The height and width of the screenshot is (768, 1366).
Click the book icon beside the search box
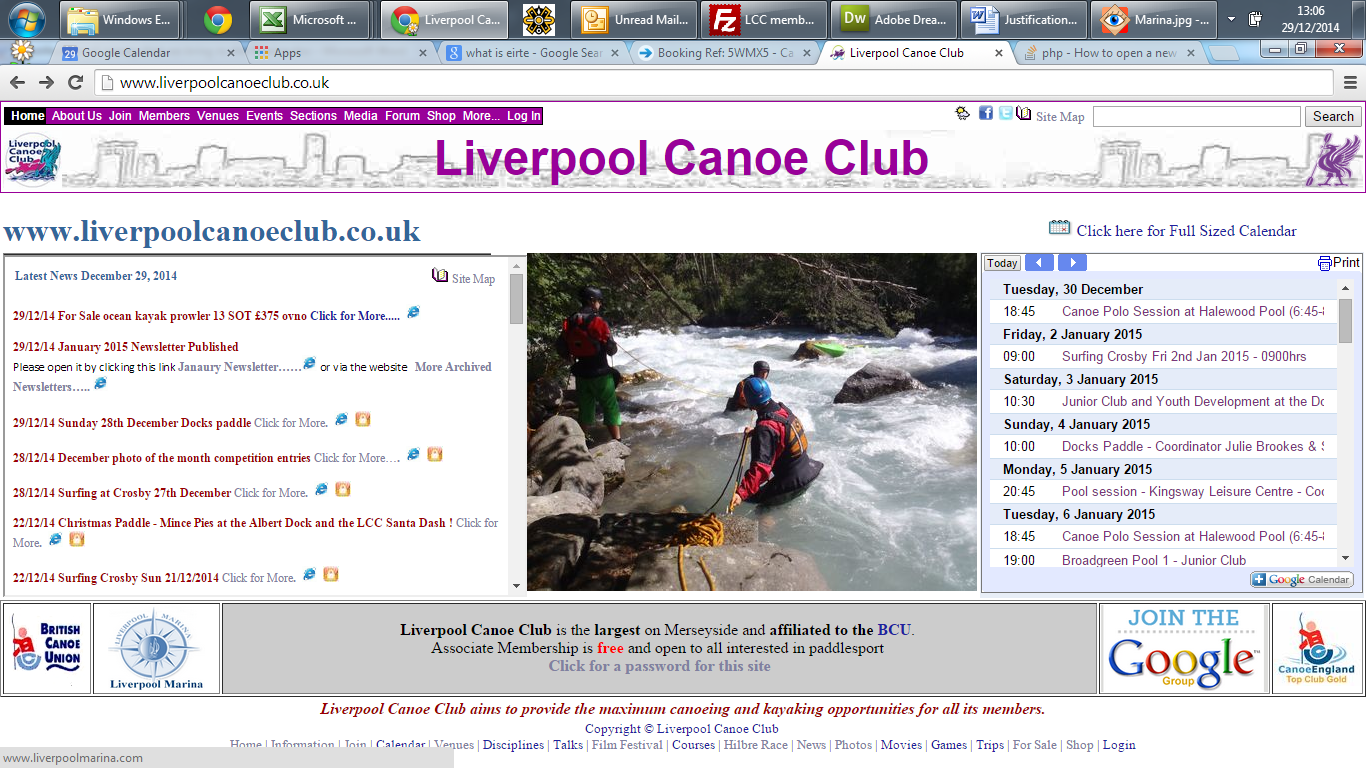(1023, 113)
